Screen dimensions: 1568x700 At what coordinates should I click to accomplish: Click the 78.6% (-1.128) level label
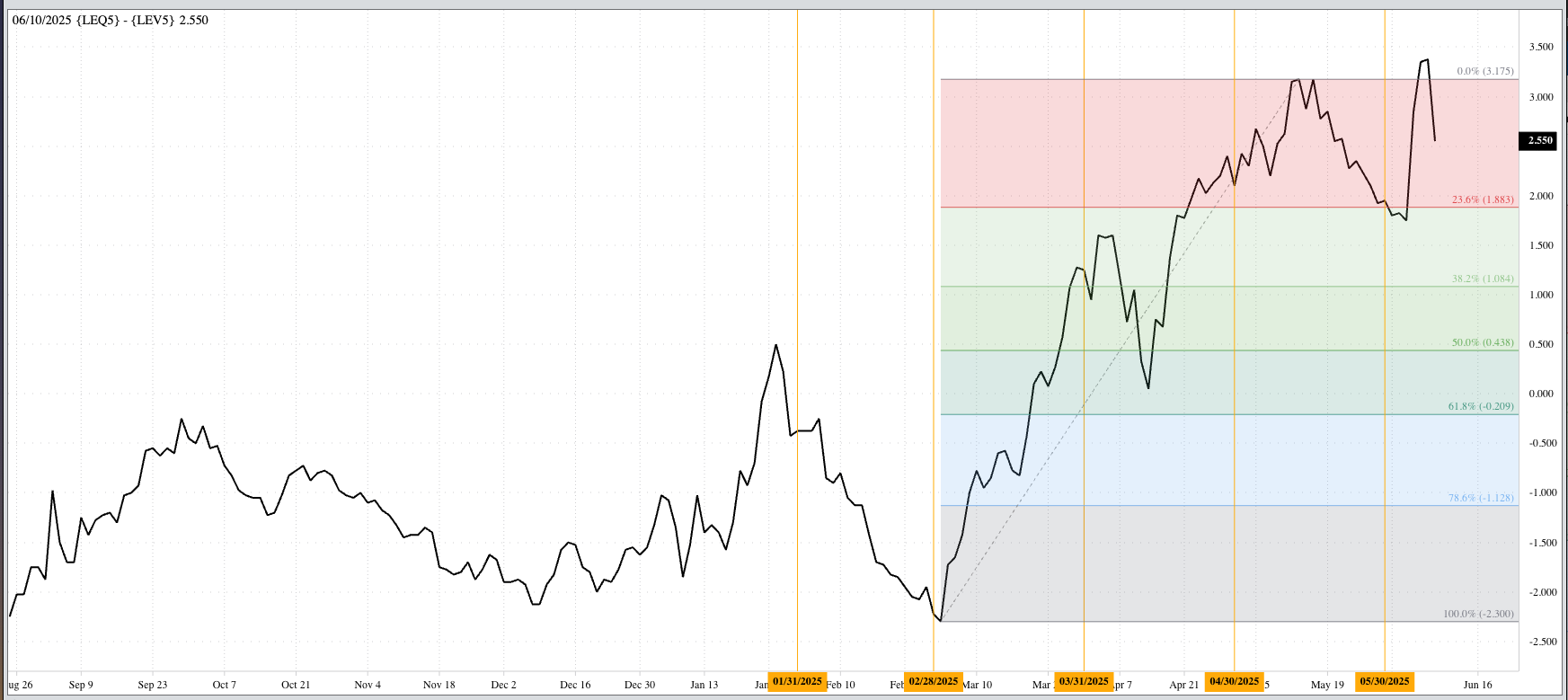[1481, 498]
